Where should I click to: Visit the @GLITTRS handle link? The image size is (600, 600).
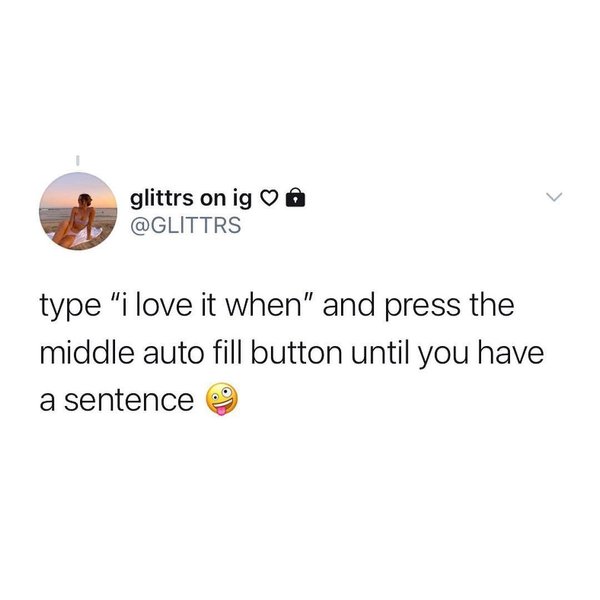coord(186,225)
